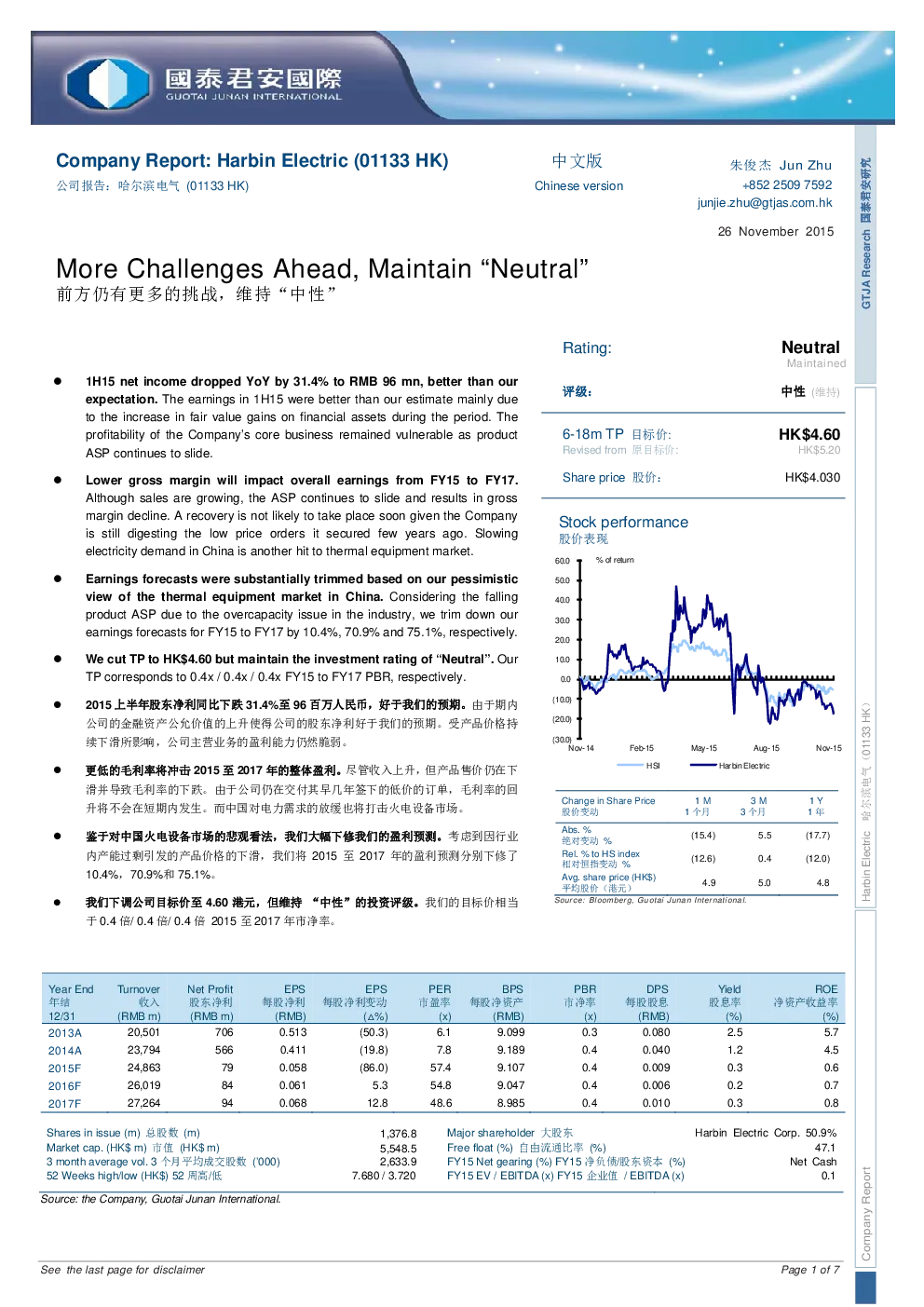Click the '2013A' year row label
The height and width of the screenshot is (1307, 924).
tap(65, 1033)
